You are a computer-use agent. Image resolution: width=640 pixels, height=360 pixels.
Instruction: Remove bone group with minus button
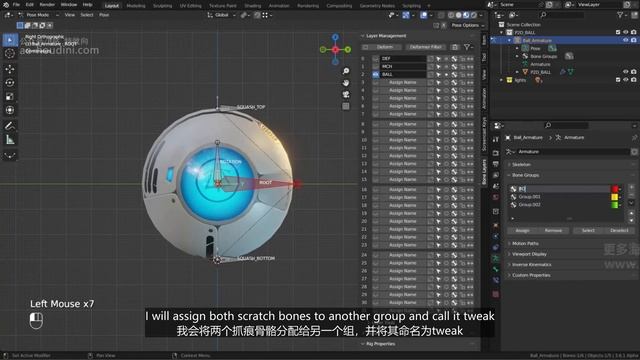[x=631, y=195]
